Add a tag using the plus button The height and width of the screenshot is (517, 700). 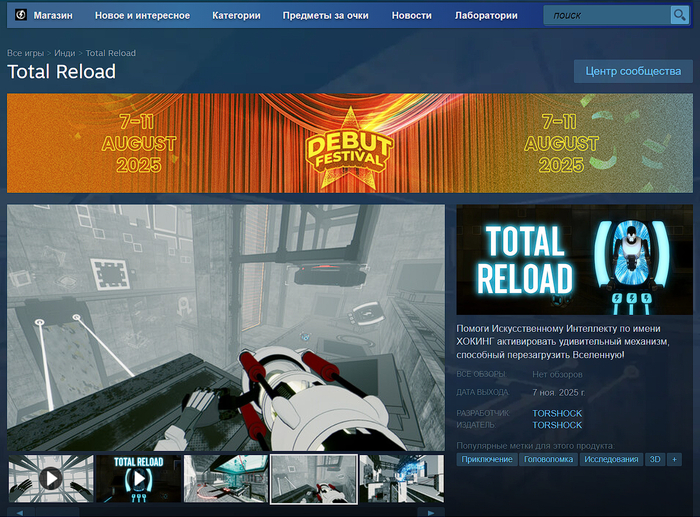(x=674, y=459)
